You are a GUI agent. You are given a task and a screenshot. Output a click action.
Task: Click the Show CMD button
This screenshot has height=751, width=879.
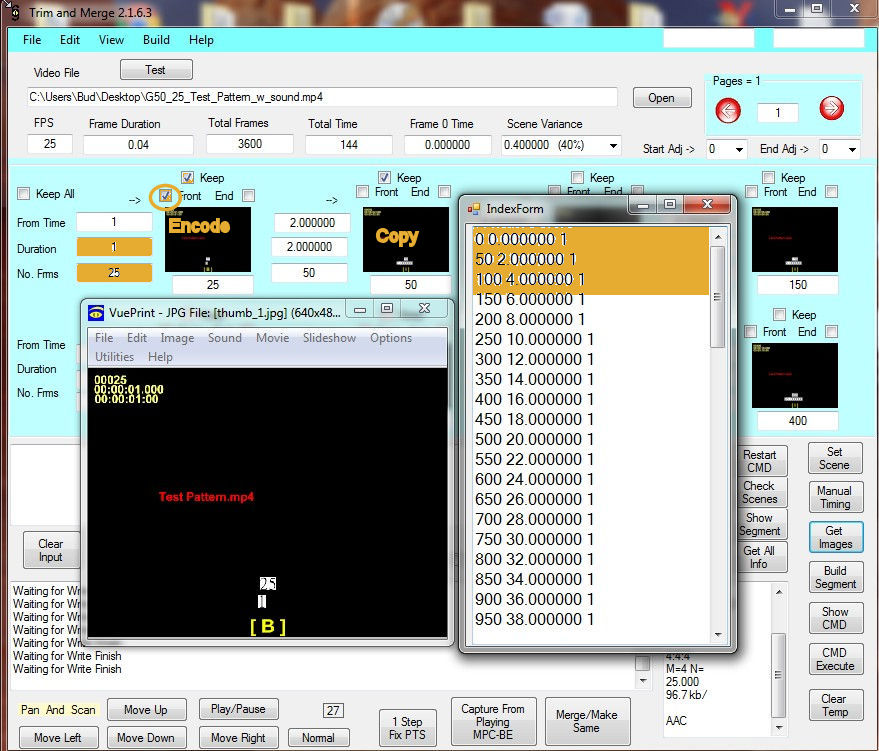(835, 618)
